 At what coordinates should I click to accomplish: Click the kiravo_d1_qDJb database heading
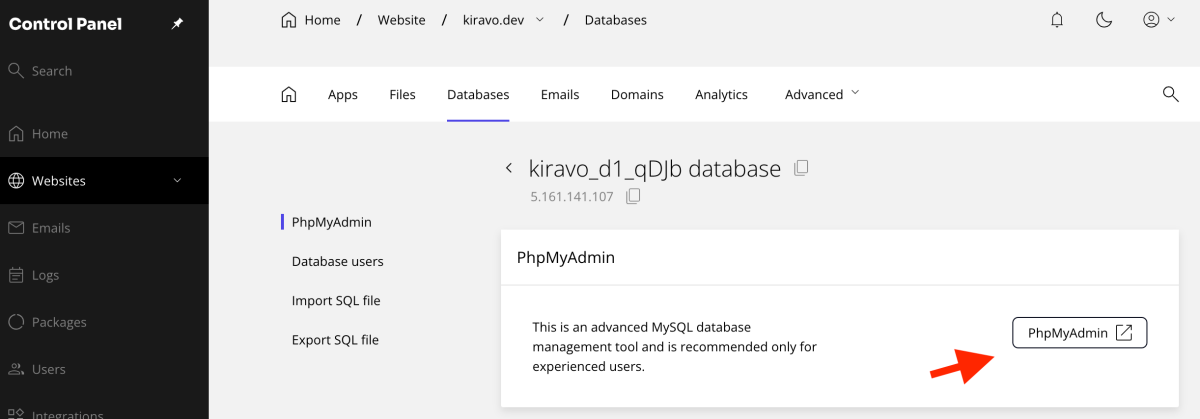[x=654, y=169]
